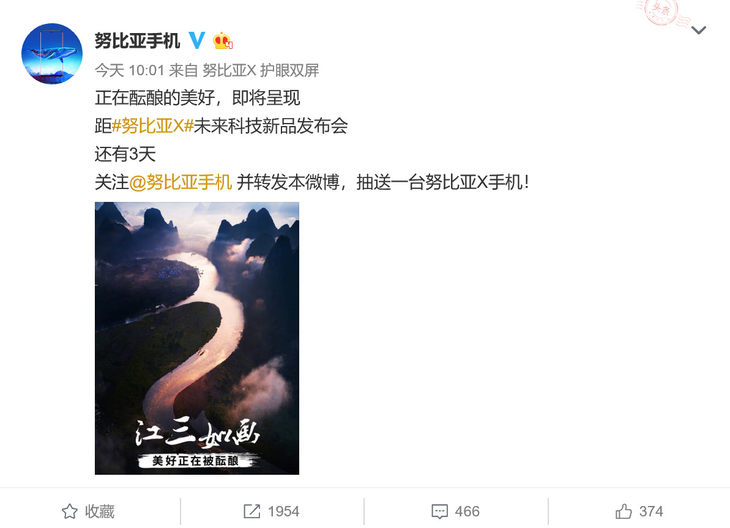
Task: Open the repost list showing 1954
Action: [284, 511]
